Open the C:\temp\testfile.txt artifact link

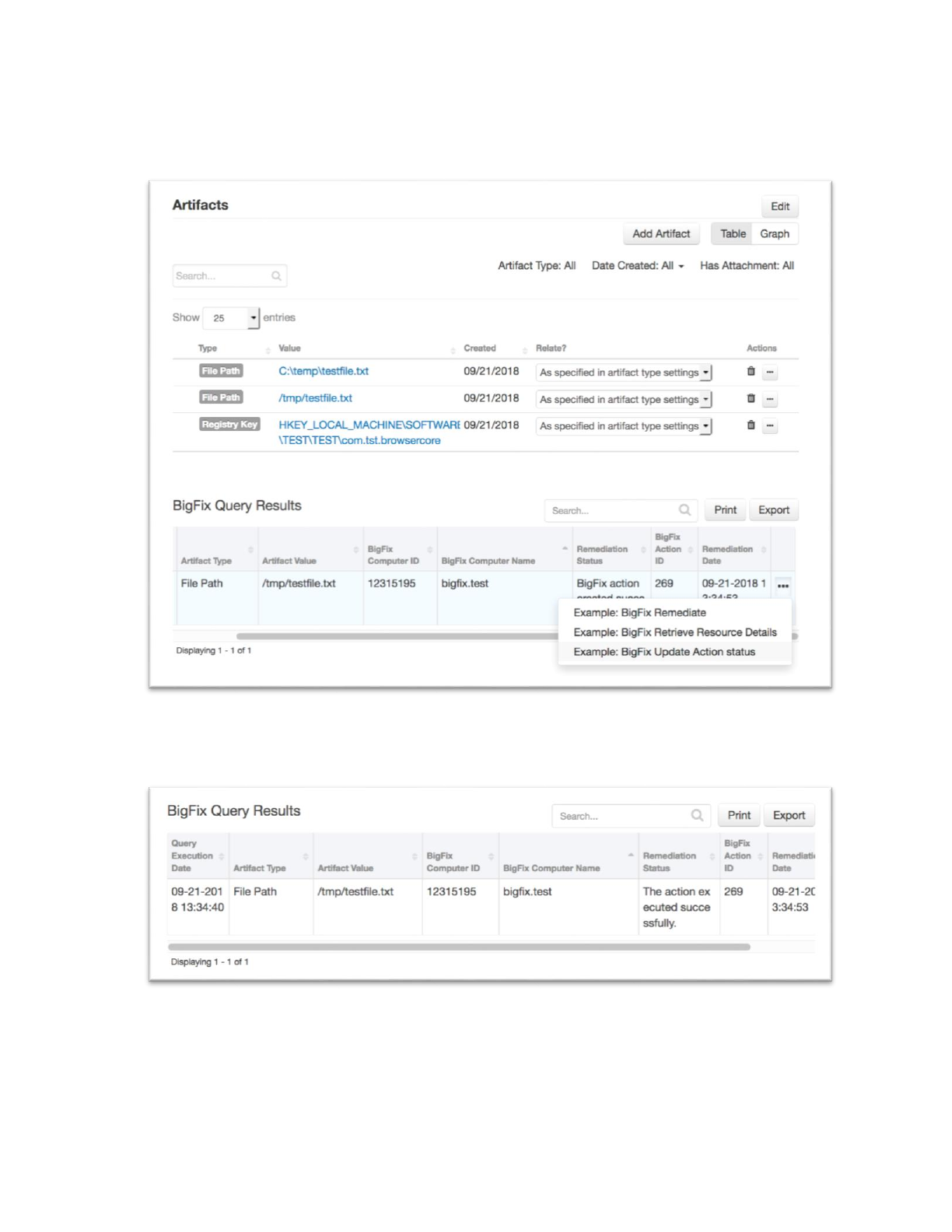click(324, 371)
